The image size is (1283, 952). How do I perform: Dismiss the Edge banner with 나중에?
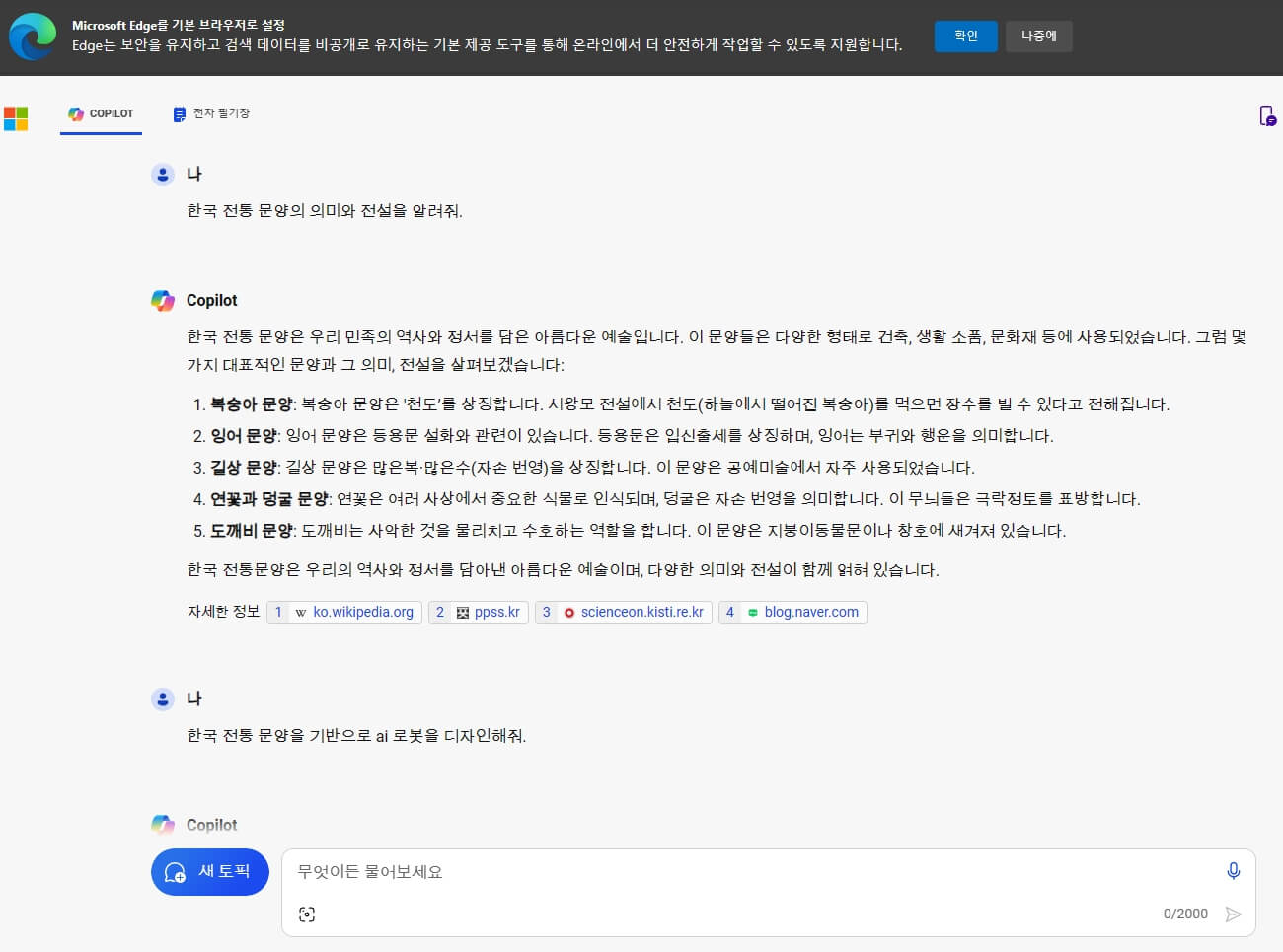(x=1038, y=36)
